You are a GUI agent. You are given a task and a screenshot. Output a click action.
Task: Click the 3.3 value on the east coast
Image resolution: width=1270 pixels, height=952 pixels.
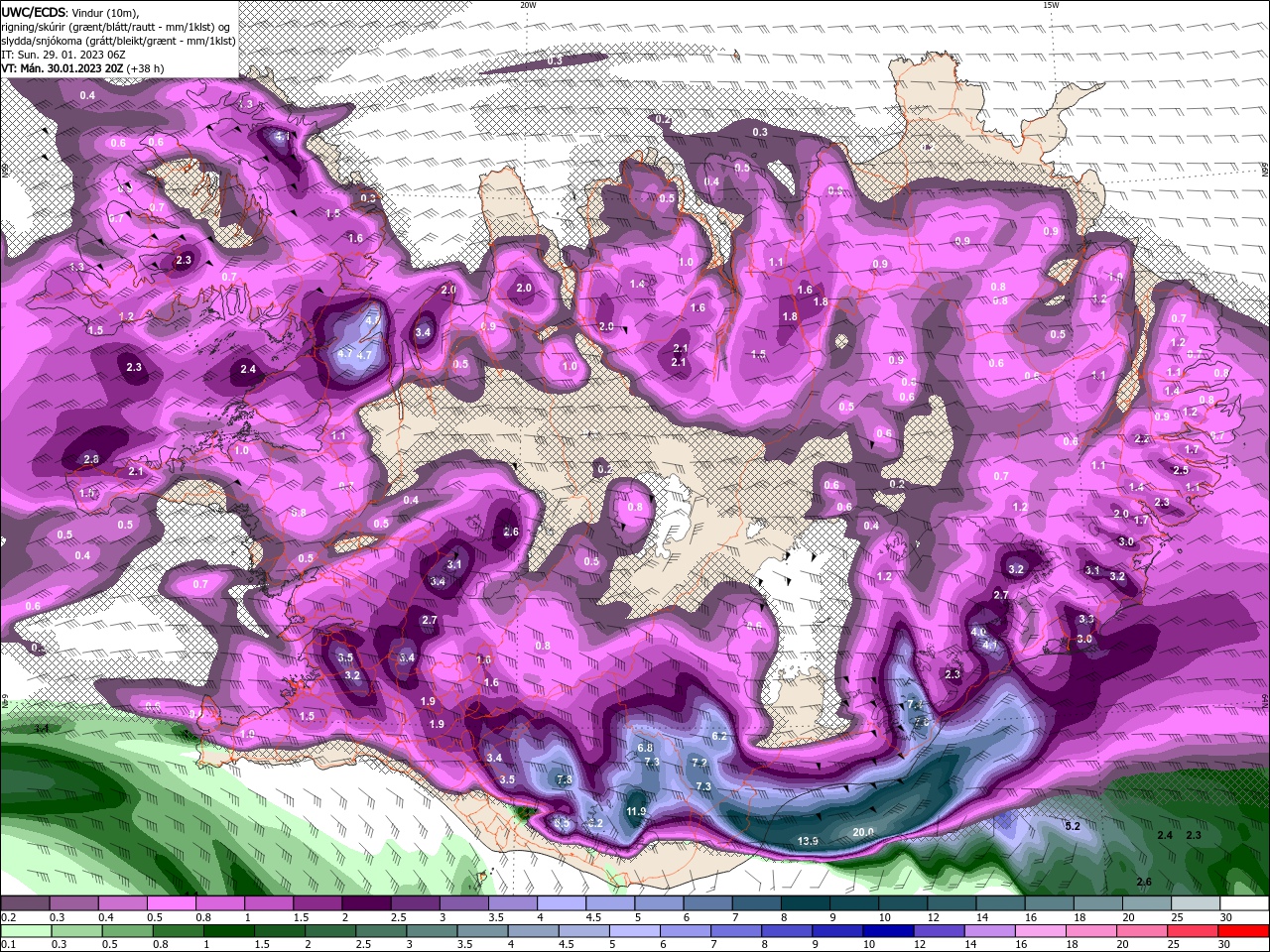(x=1085, y=619)
